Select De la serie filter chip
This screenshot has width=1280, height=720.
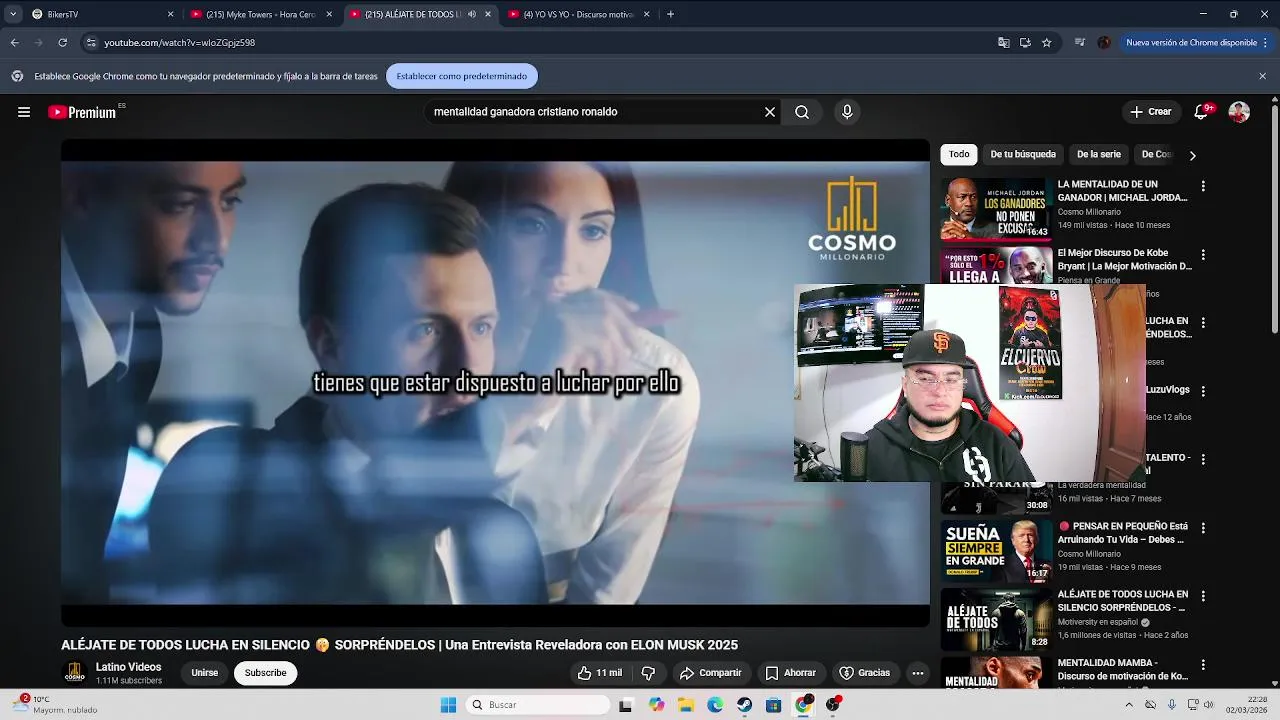point(1099,154)
